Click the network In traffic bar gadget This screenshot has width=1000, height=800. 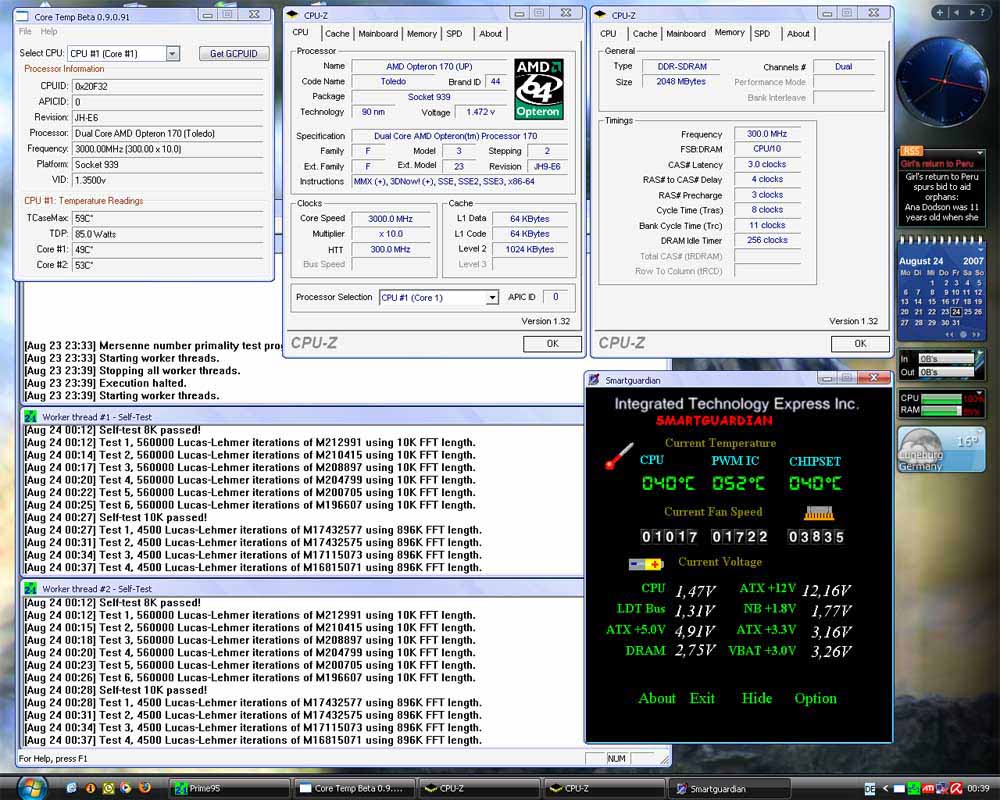click(946, 359)
